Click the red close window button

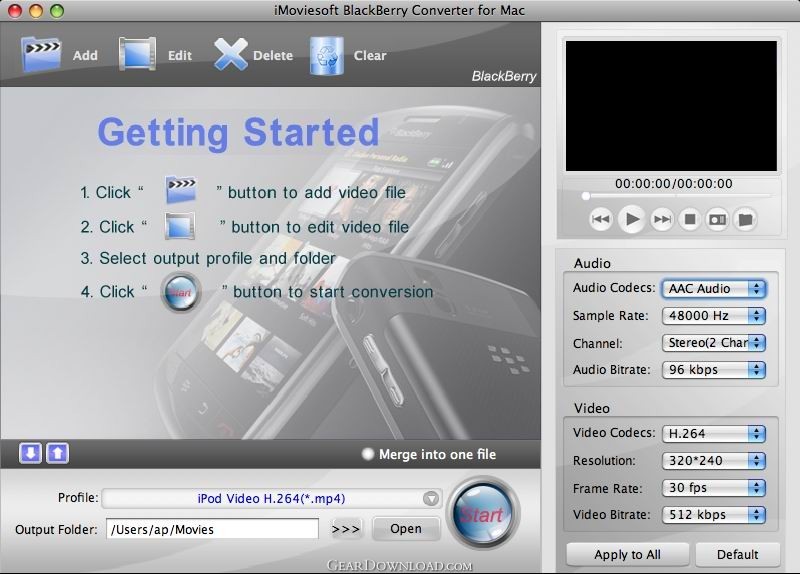(15, 11)
